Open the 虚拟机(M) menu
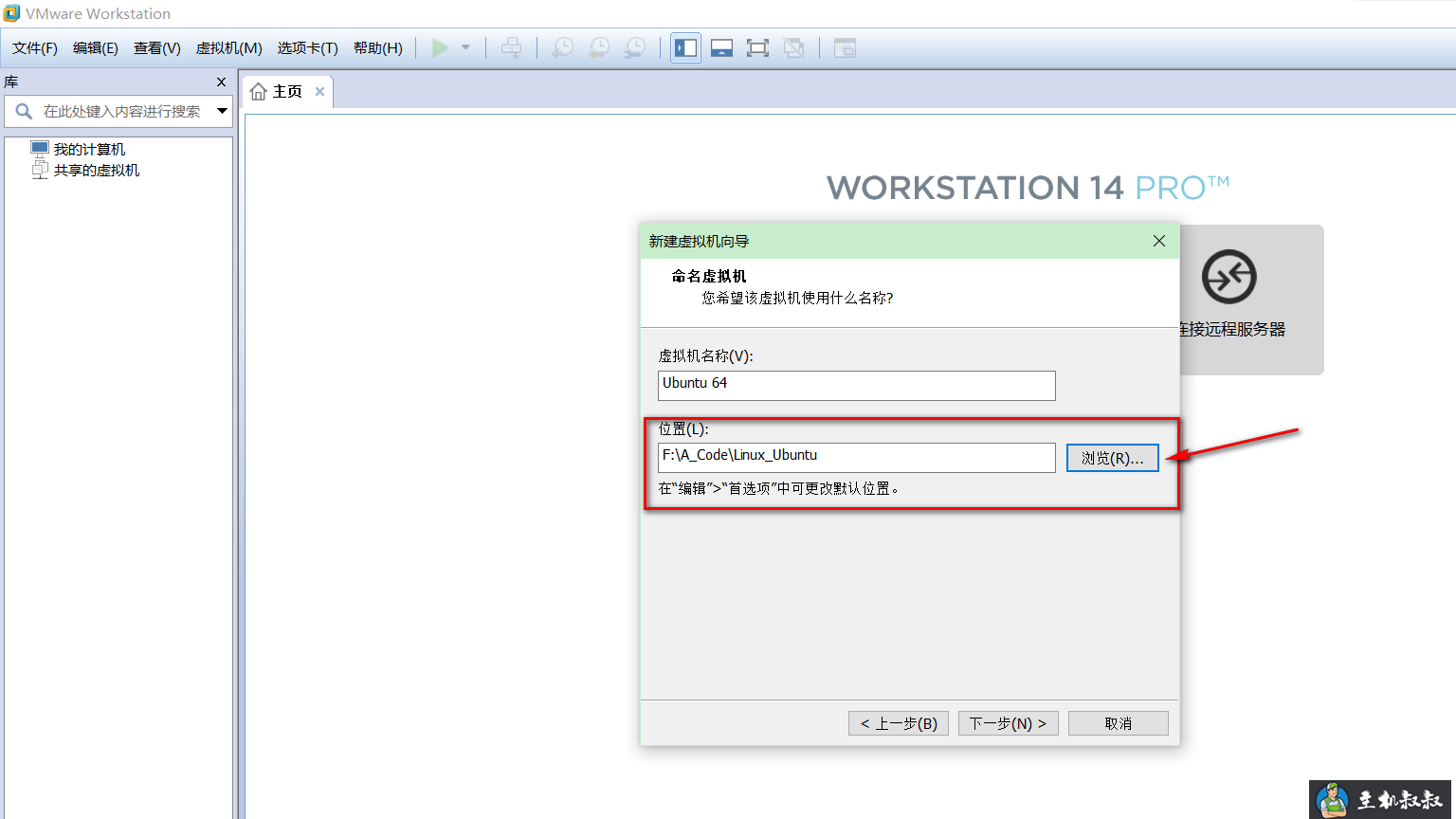Screen dimensions: 1456x819 point(229,48)
